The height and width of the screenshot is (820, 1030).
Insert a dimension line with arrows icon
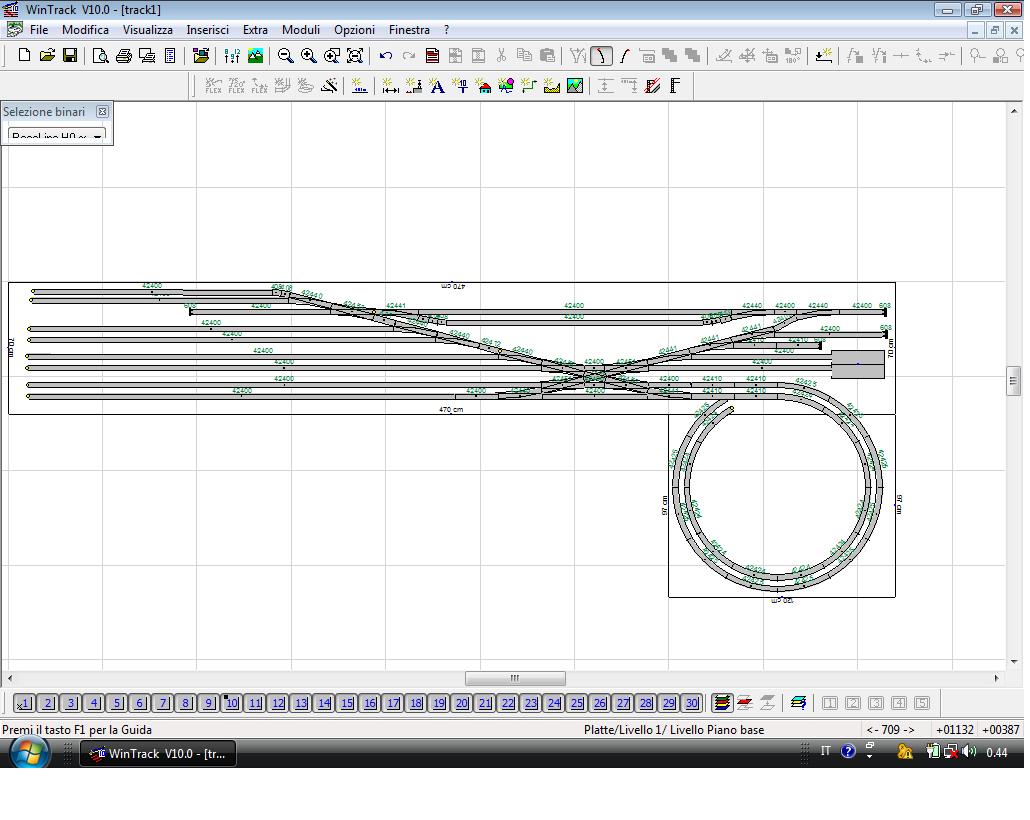[x=390, y=86]
